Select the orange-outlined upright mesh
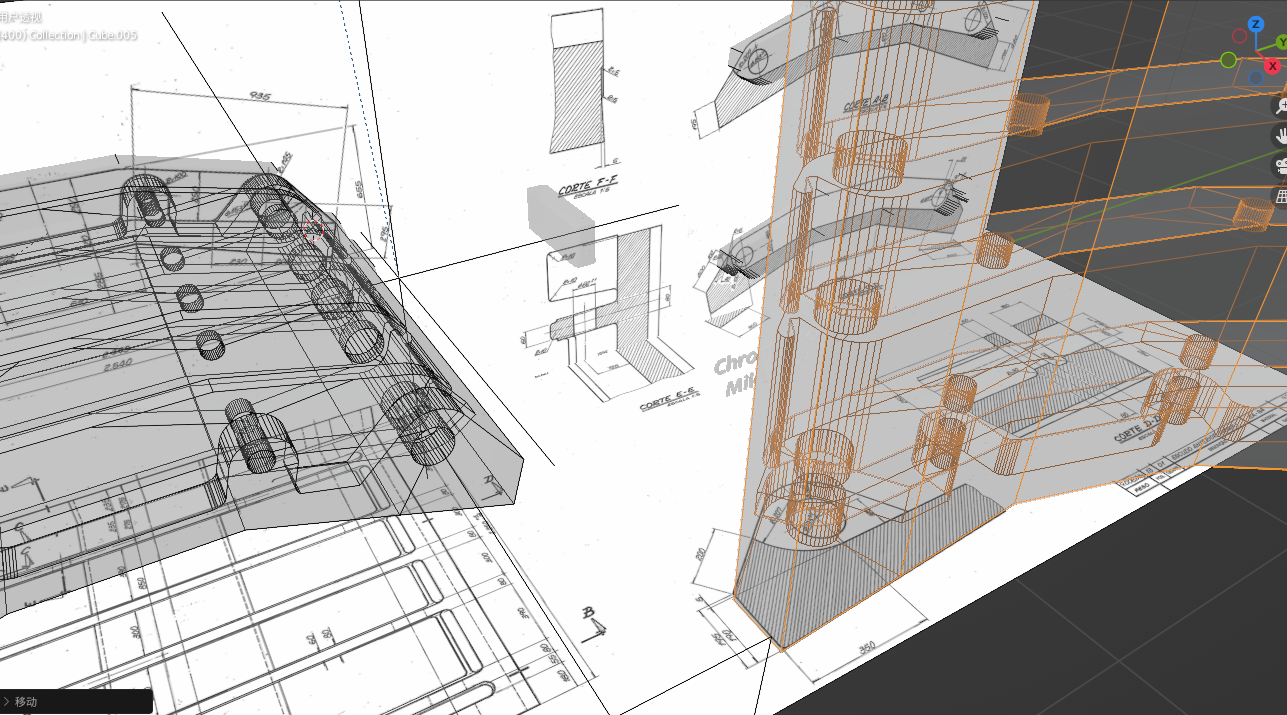 point(880,300)
